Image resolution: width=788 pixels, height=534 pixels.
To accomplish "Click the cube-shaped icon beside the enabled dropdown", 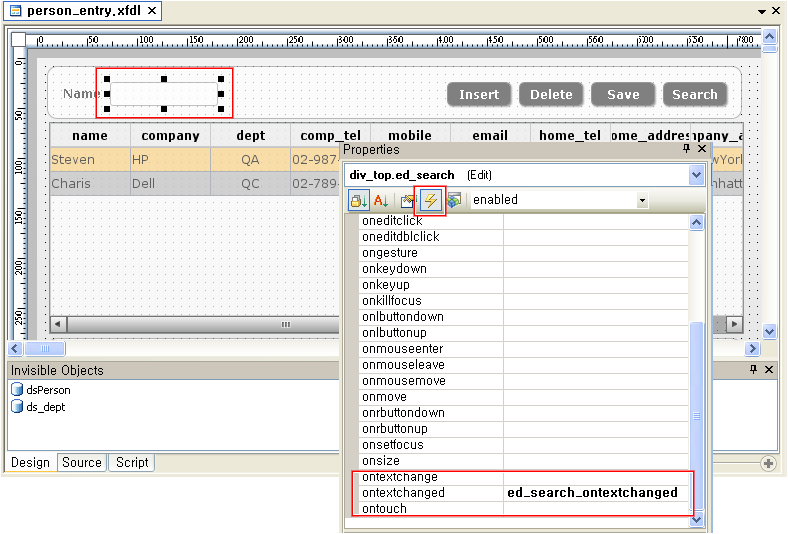I will tap(454, 200).
